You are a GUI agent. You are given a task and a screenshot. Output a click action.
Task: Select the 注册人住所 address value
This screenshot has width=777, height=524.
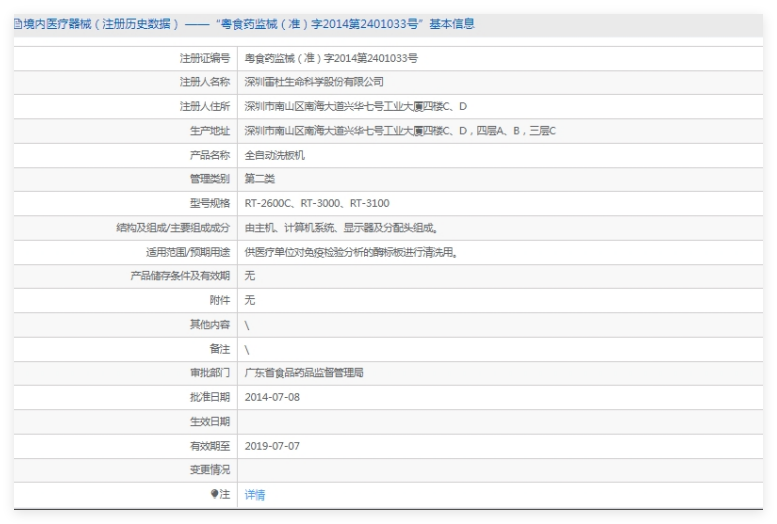coord(355,106)
